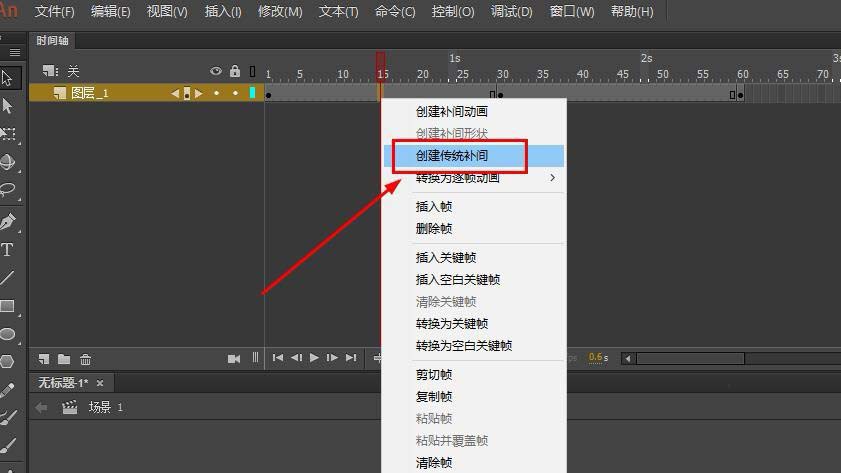Toggle show or hide all layers eye

(x=216, y=71)
